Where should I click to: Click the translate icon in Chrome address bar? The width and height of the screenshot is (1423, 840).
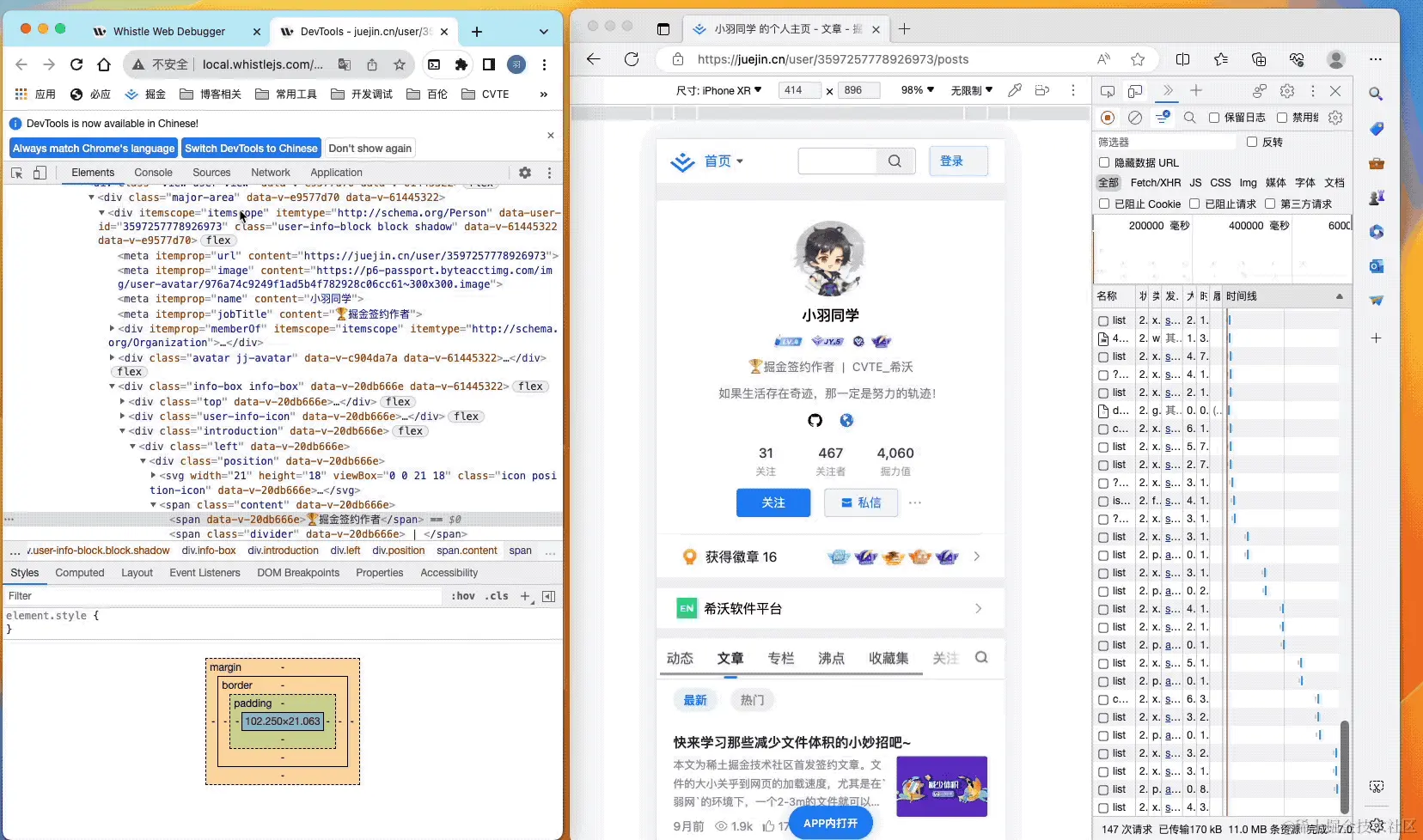pyautogui.click(x=345, y=64)
